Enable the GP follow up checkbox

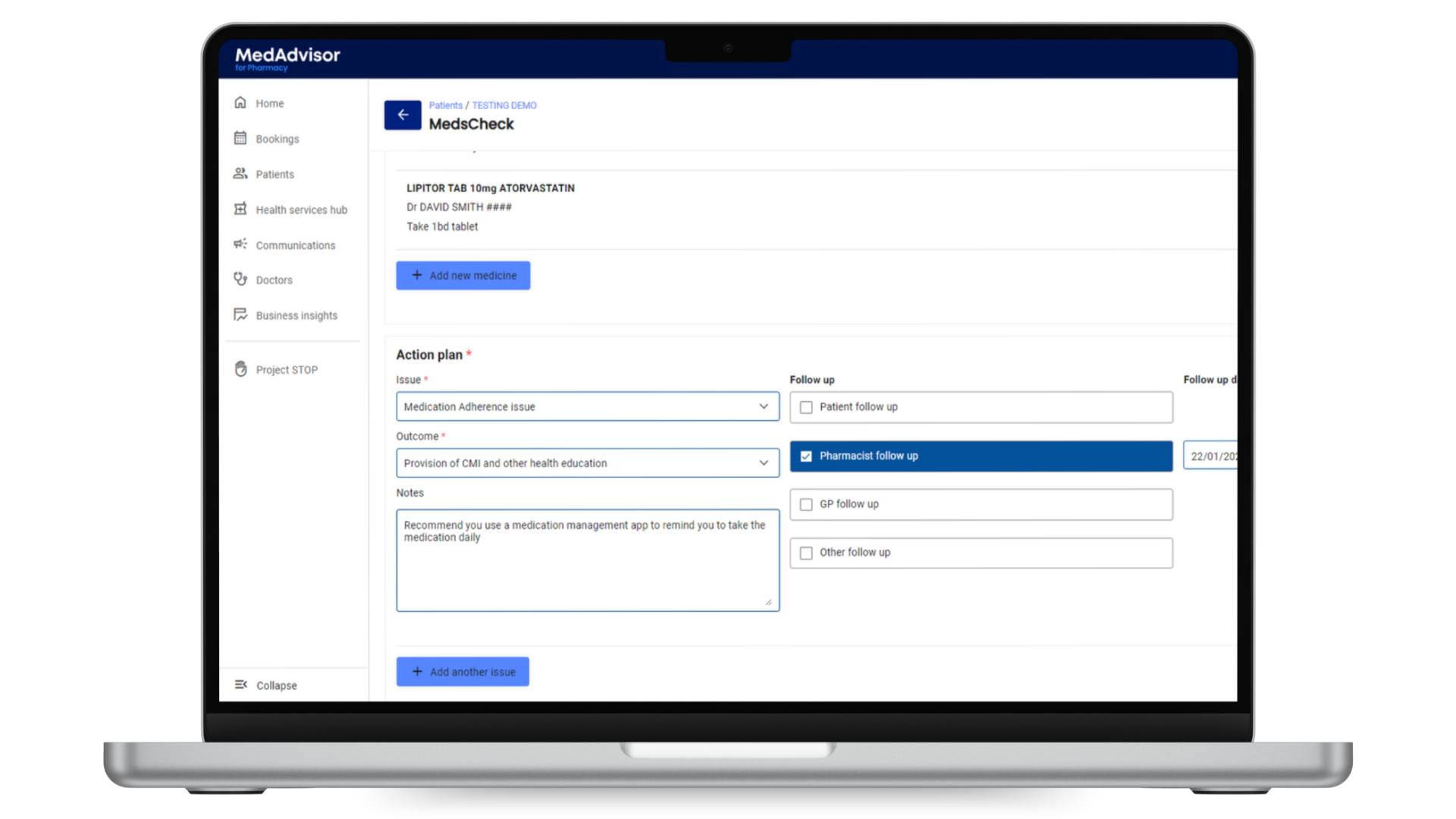pos(807,504)
